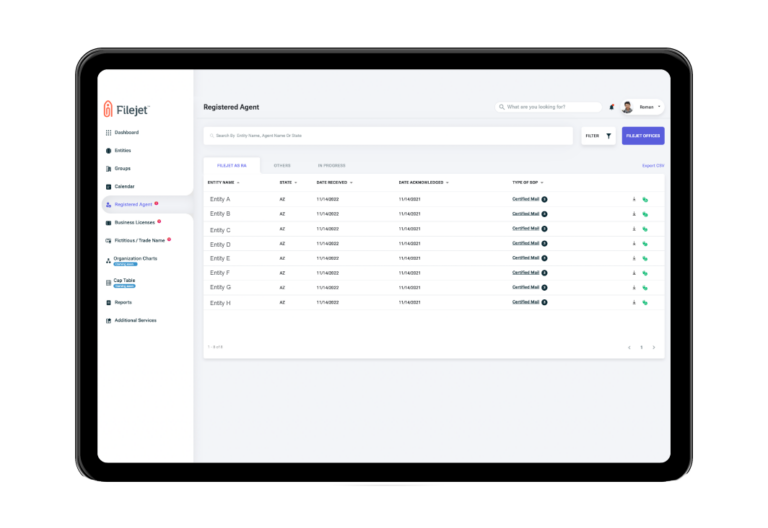Click the download icon for Entity B
The image size is (768, 528).
(634, 214)
